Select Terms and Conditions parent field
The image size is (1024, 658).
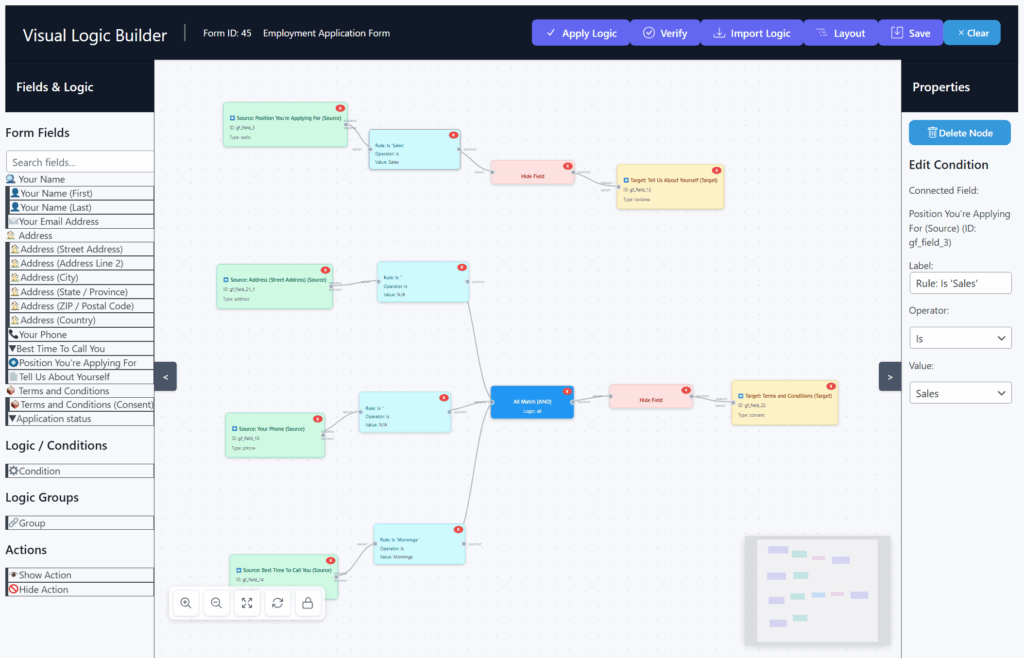(80, 390)
